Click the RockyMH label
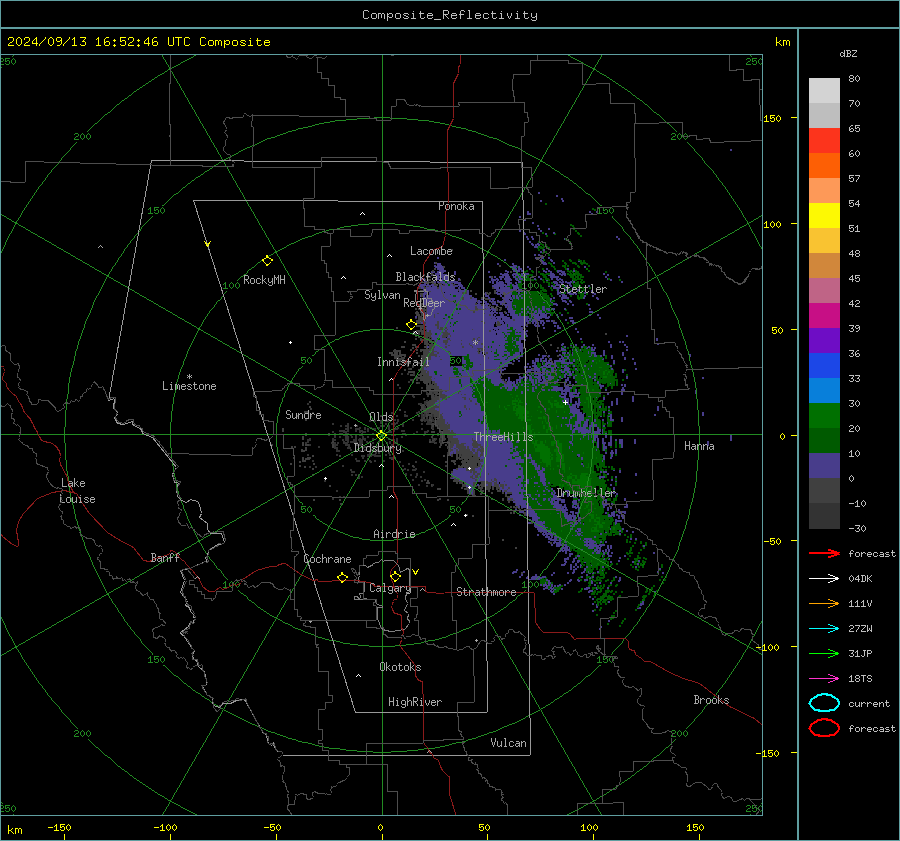 coord(264,280)
